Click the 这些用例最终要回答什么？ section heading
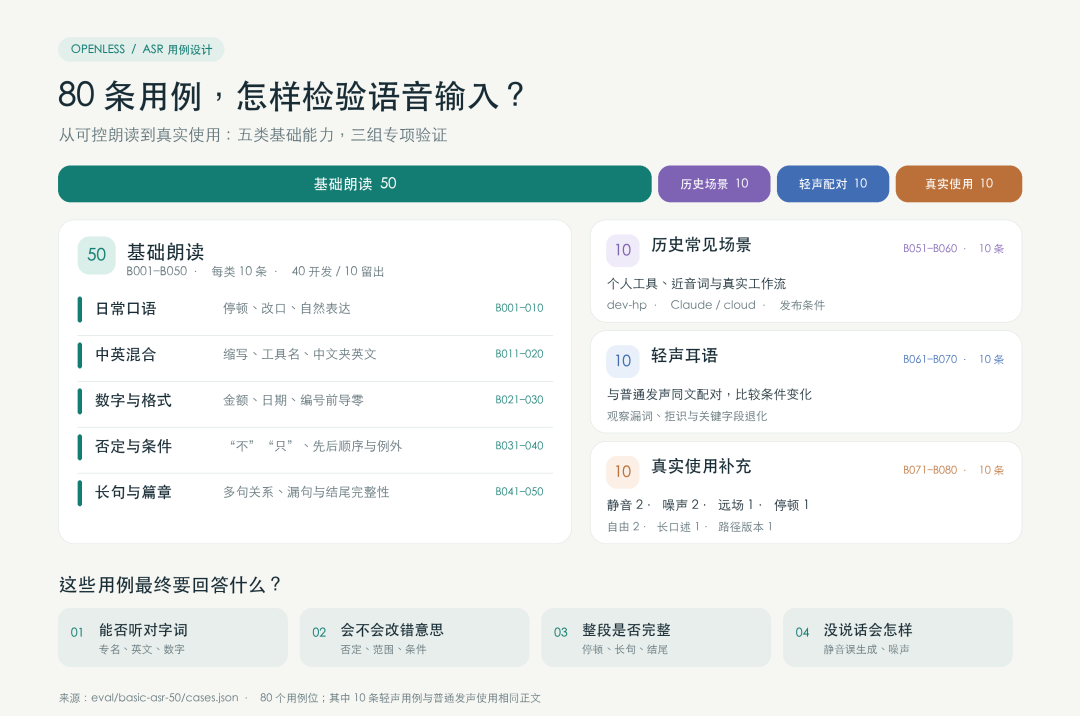The image size is (1080, 716). [x=170, y=585]
